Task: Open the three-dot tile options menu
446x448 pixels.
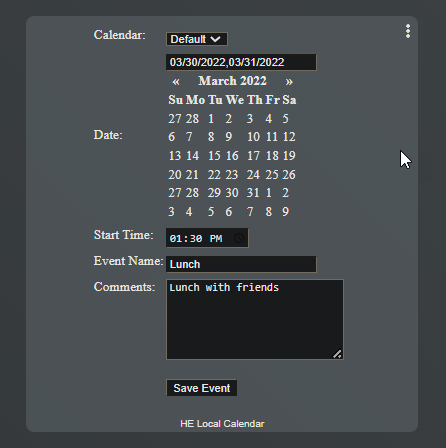Action: [x=408, y=31]
